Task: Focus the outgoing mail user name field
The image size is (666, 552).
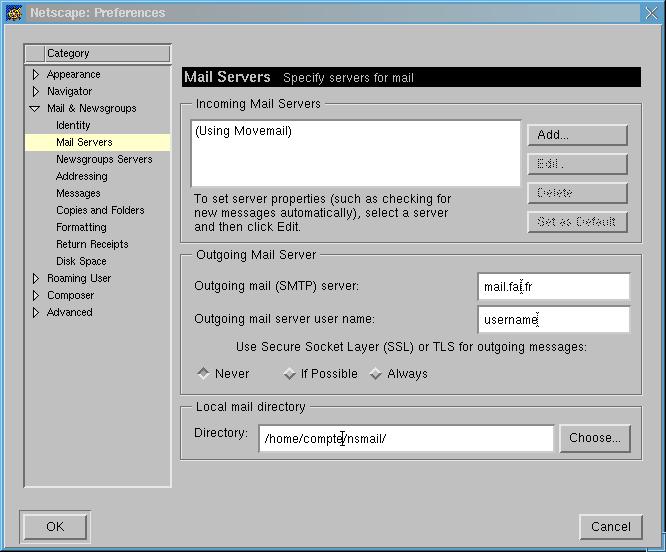Action: click(553, 319)
